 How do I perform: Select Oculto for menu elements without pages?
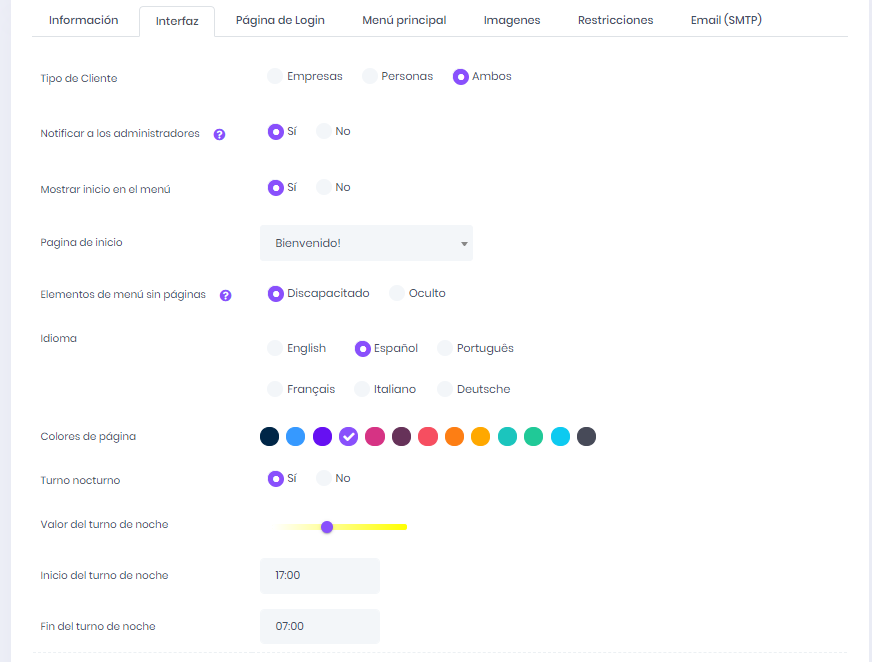click(397, 293)
